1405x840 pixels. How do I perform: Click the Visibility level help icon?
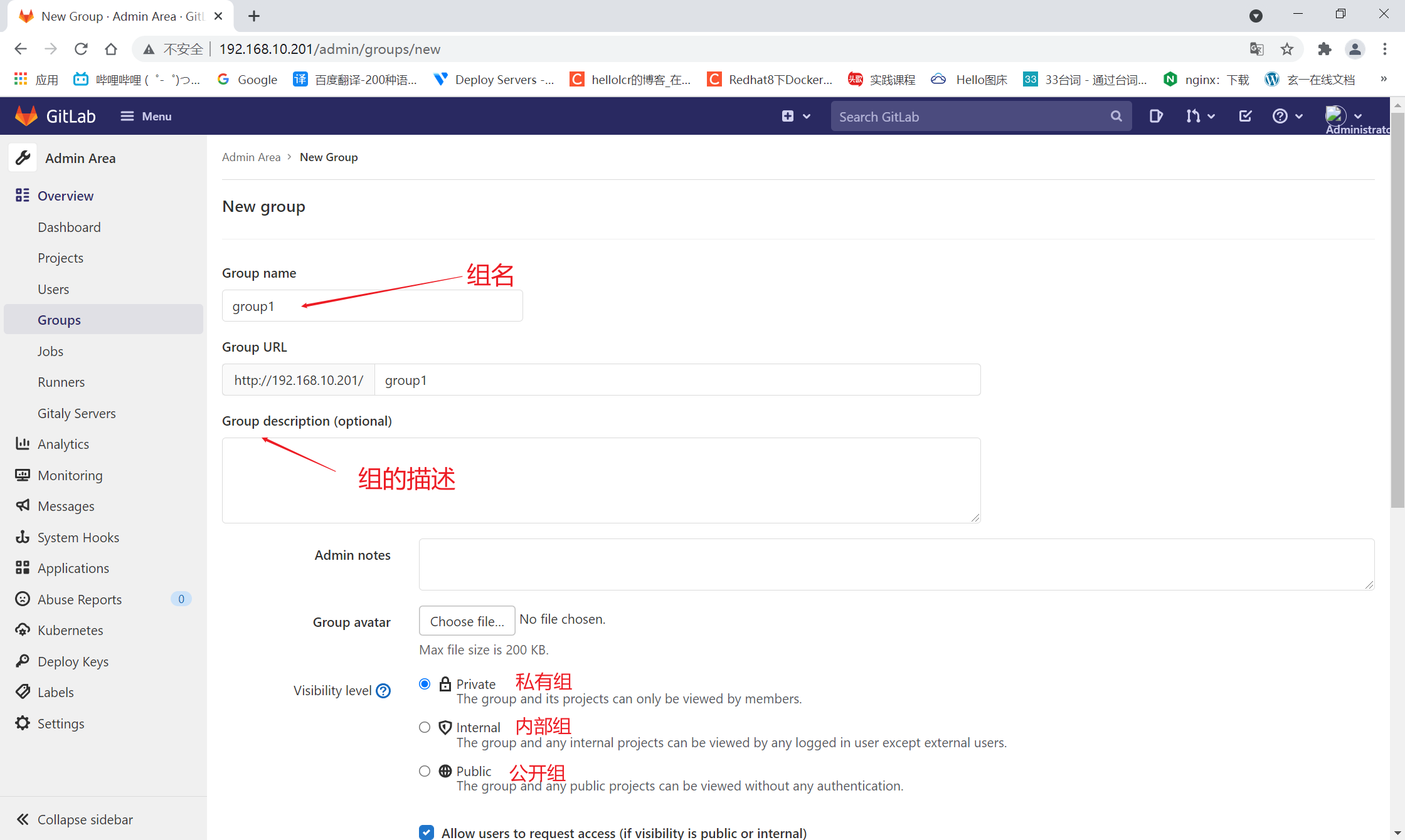coord(383,691)
